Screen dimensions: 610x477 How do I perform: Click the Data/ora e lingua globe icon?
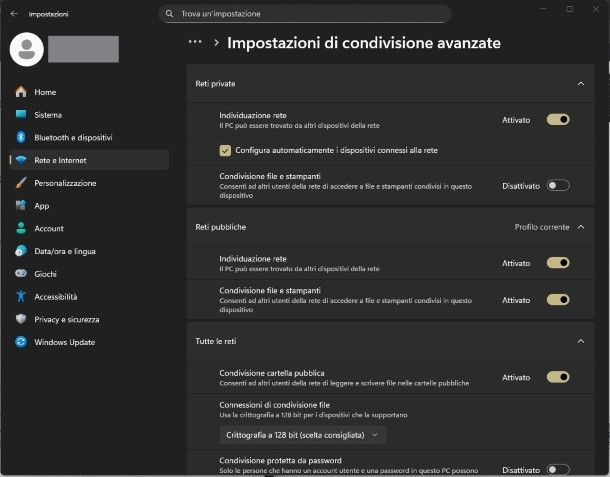coord(21,251)
